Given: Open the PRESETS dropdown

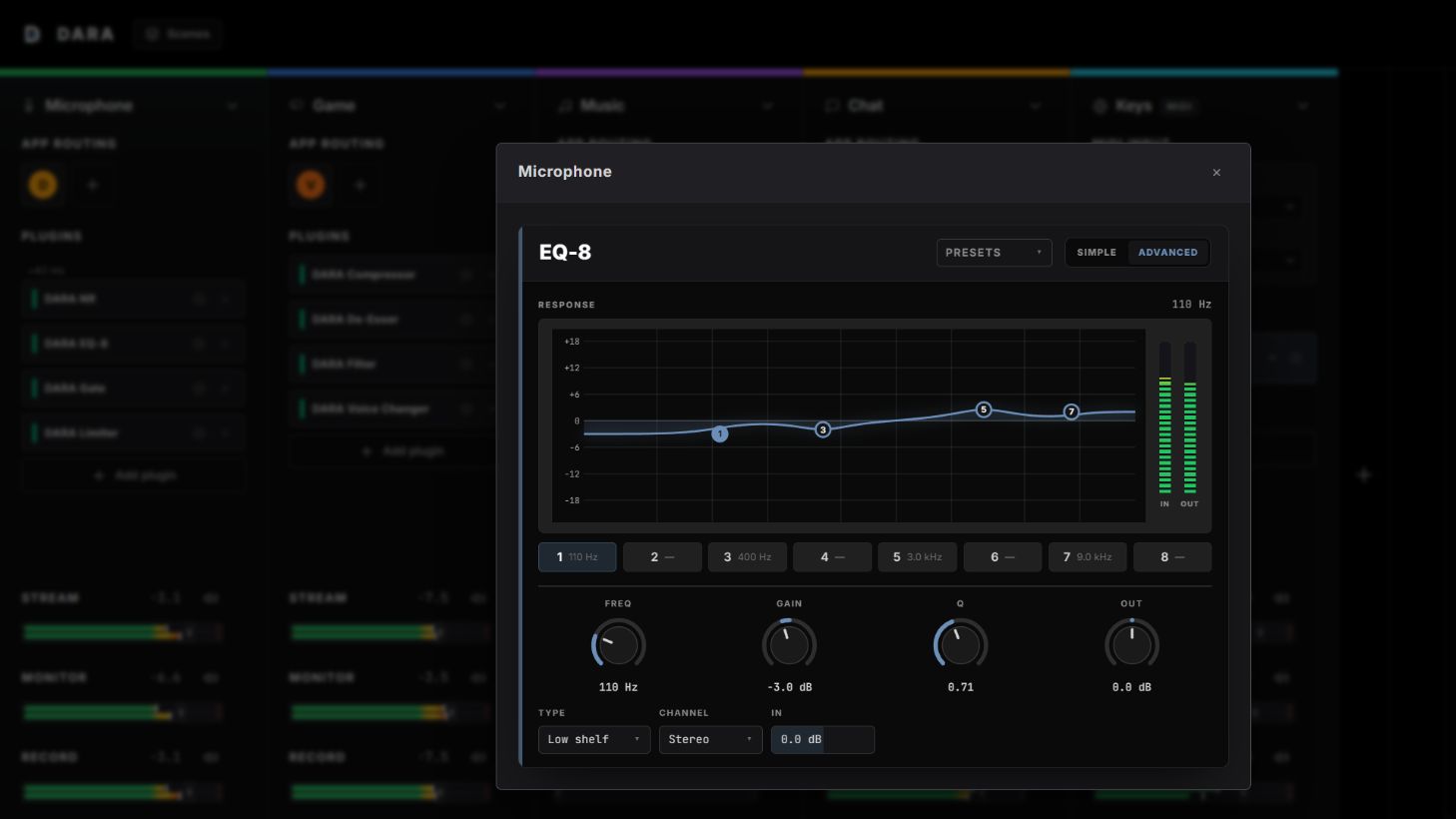Looking at the screenshot, I should [994, 253].
